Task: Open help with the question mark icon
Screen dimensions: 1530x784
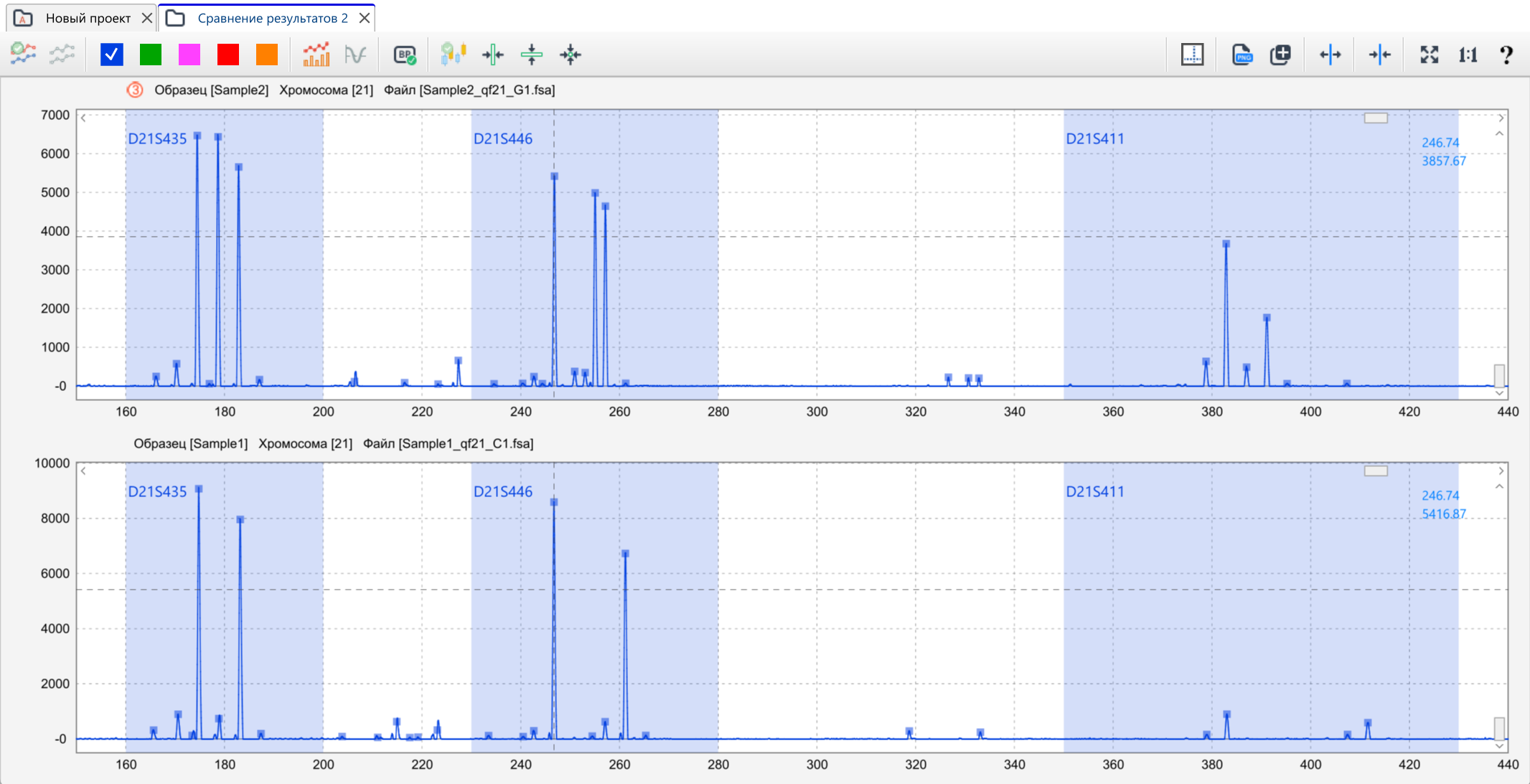Action: [1506, 55]
